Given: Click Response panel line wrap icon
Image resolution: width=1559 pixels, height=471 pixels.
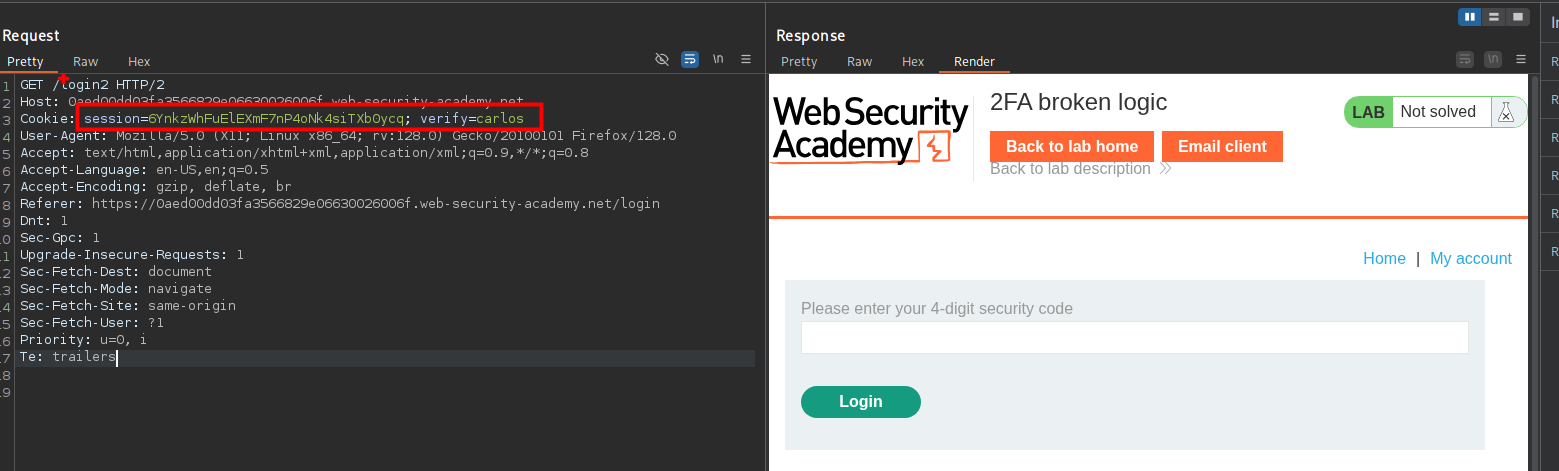Looking at the screenshot, I should pyautogui.click(x=1465, y=60).
